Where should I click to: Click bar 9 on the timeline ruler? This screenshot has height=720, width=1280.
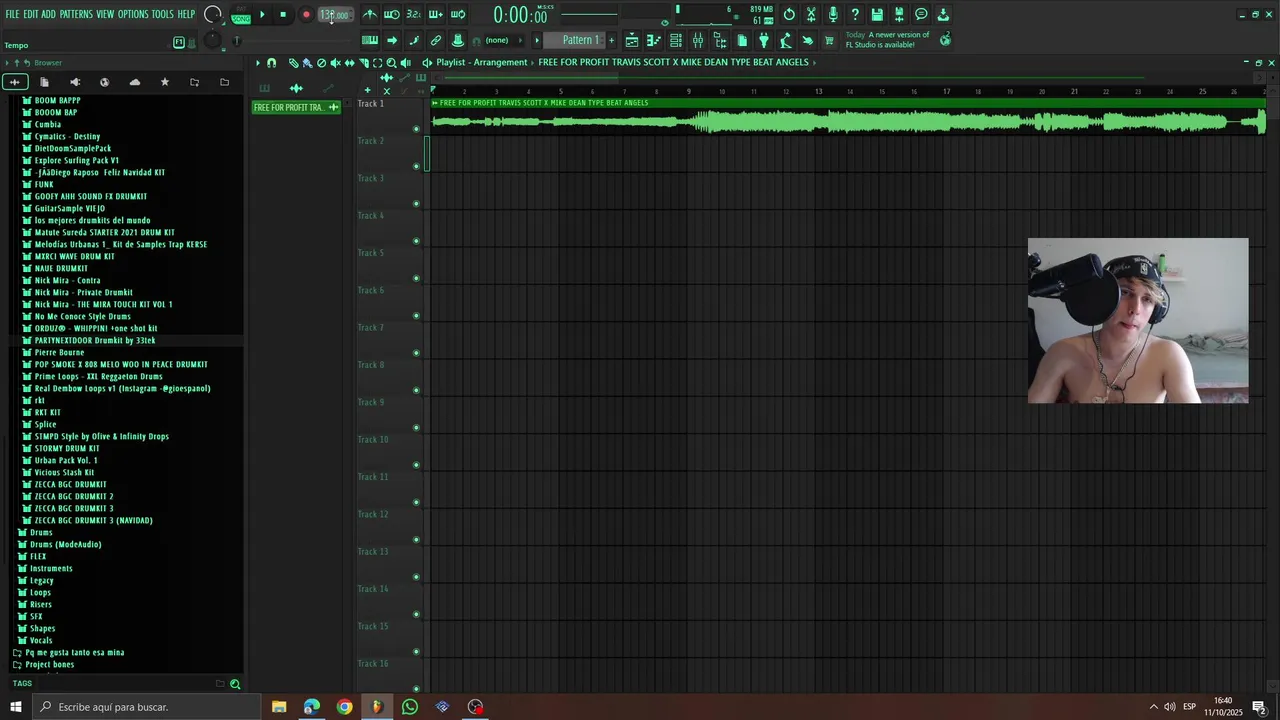(688, 92)
